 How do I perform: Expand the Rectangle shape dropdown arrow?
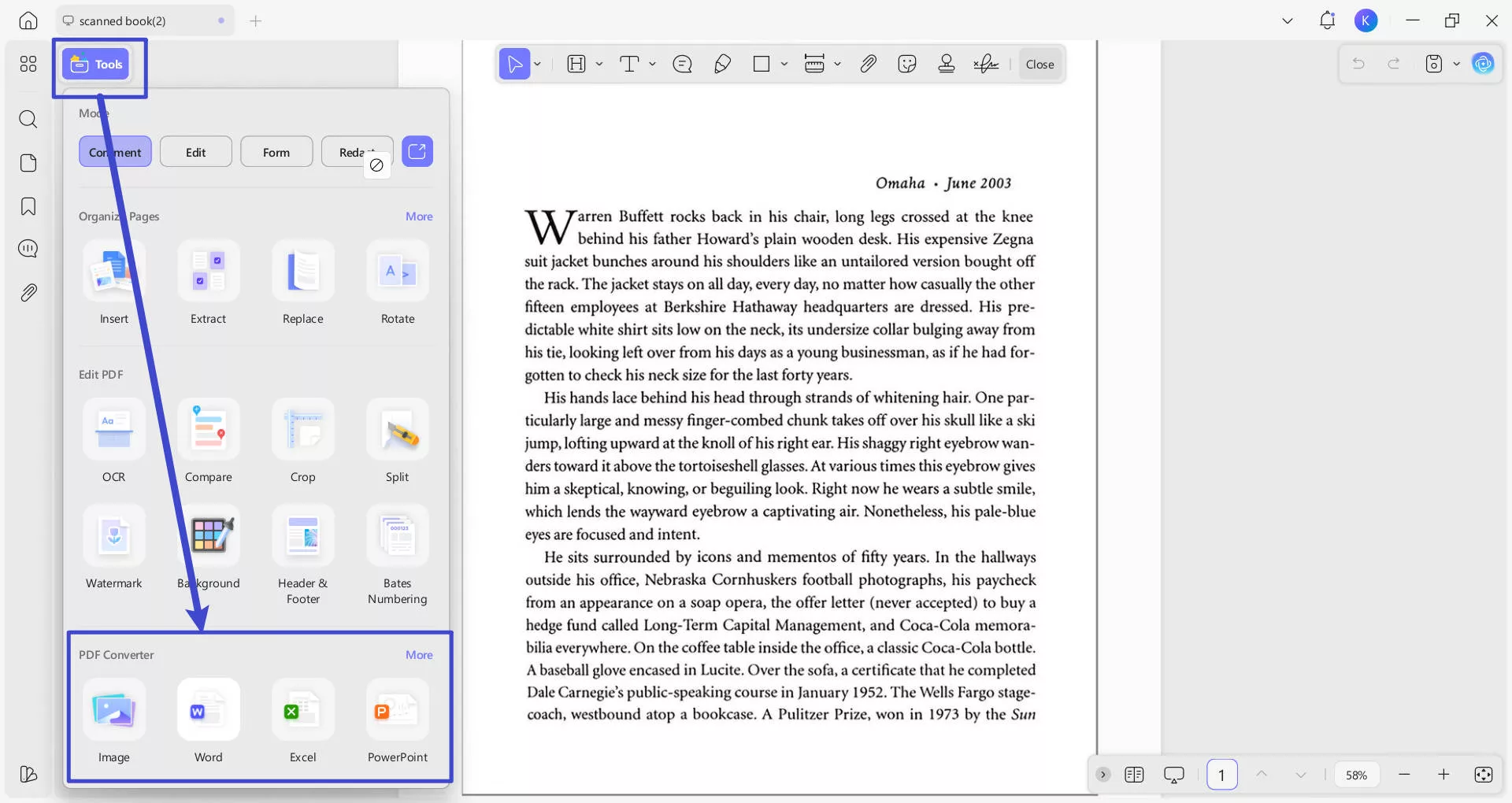(784, 65)
